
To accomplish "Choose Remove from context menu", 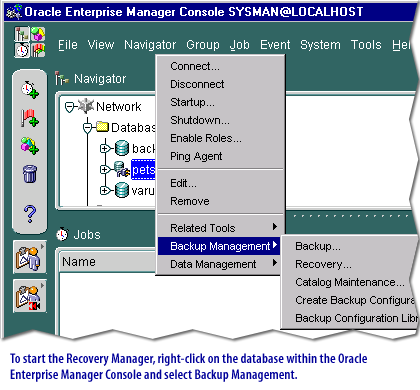I will point(220,201).
